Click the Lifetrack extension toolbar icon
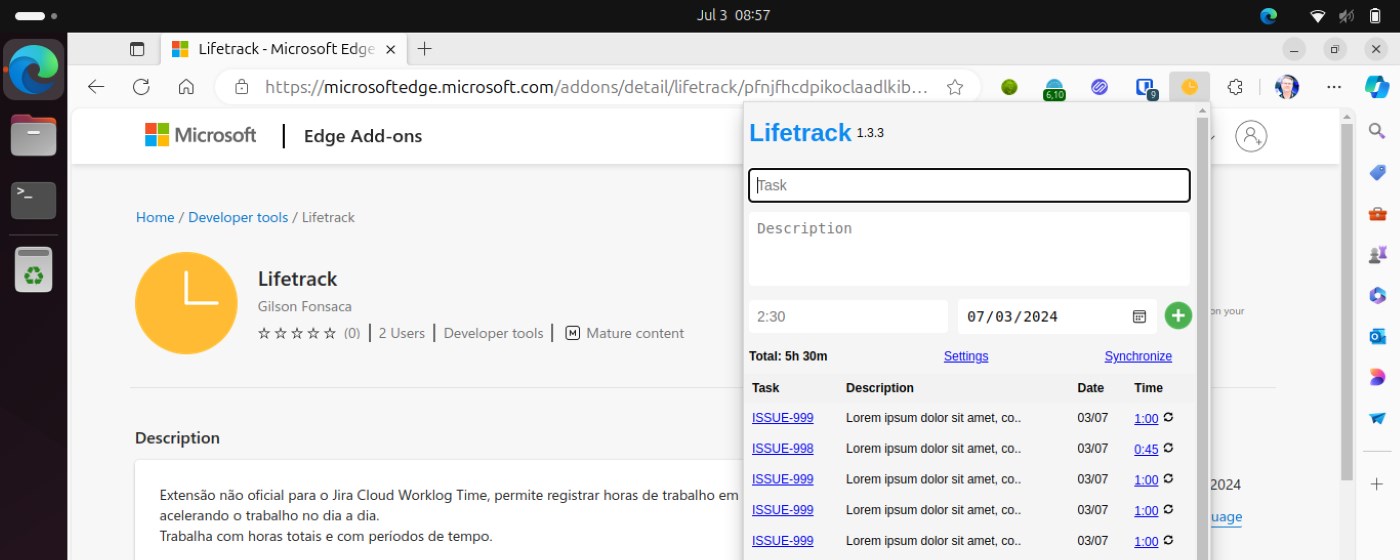The image size is (1400, 560). tap(1189, 87)
